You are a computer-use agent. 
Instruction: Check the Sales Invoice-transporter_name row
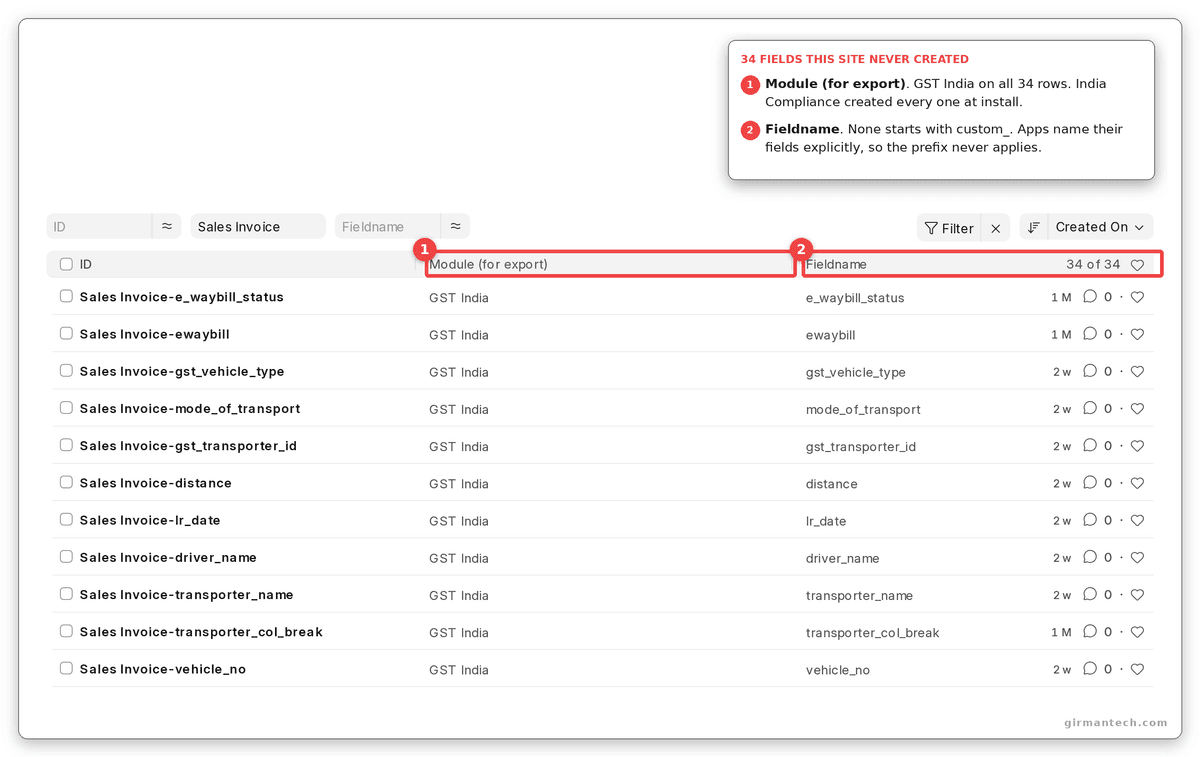pyautogui.click(x=66, y=593)
